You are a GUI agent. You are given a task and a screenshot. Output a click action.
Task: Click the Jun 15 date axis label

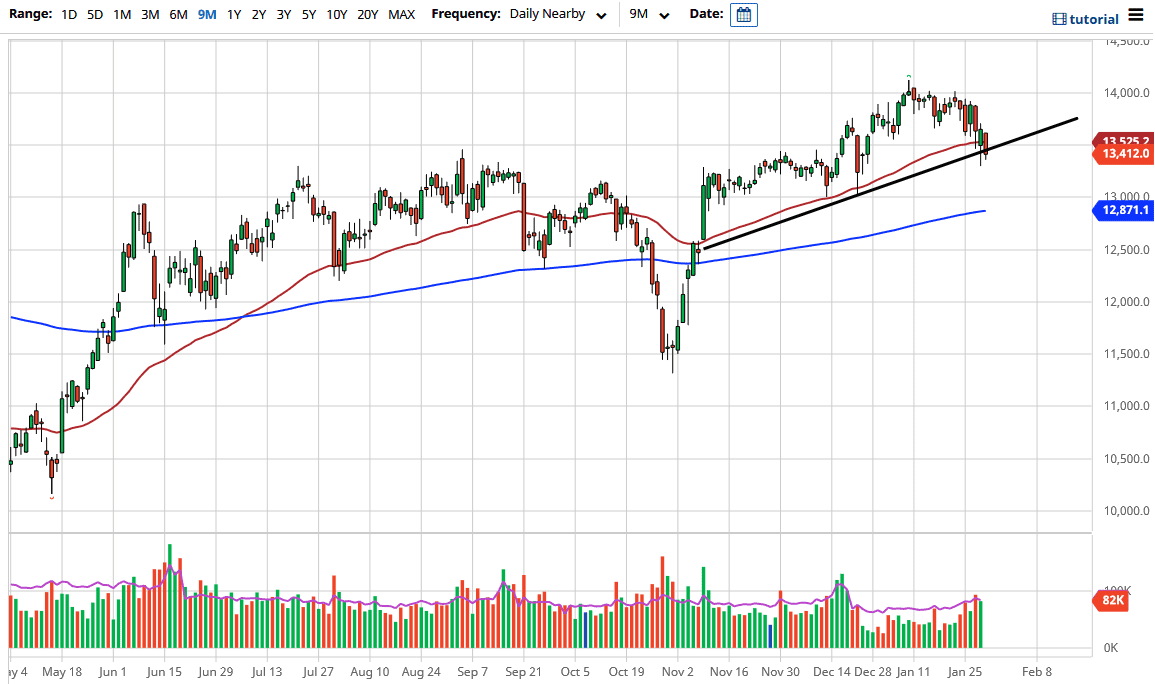coord(164,671)
